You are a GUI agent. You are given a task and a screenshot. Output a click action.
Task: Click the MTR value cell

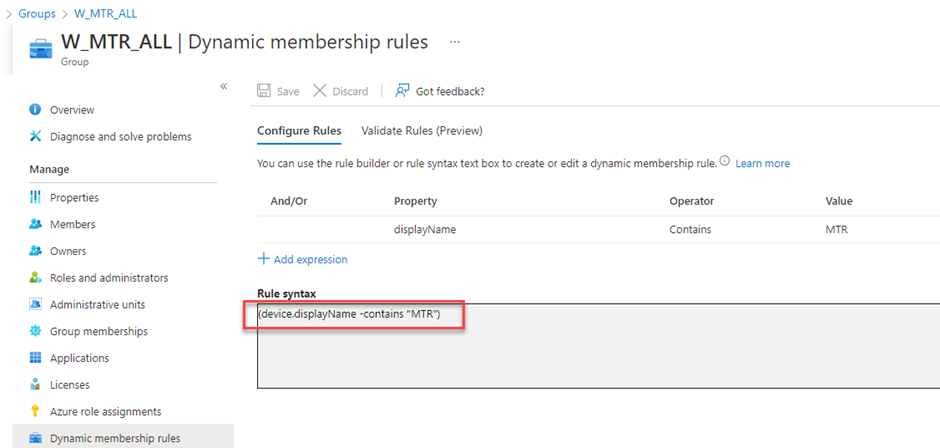coord(836,229)
